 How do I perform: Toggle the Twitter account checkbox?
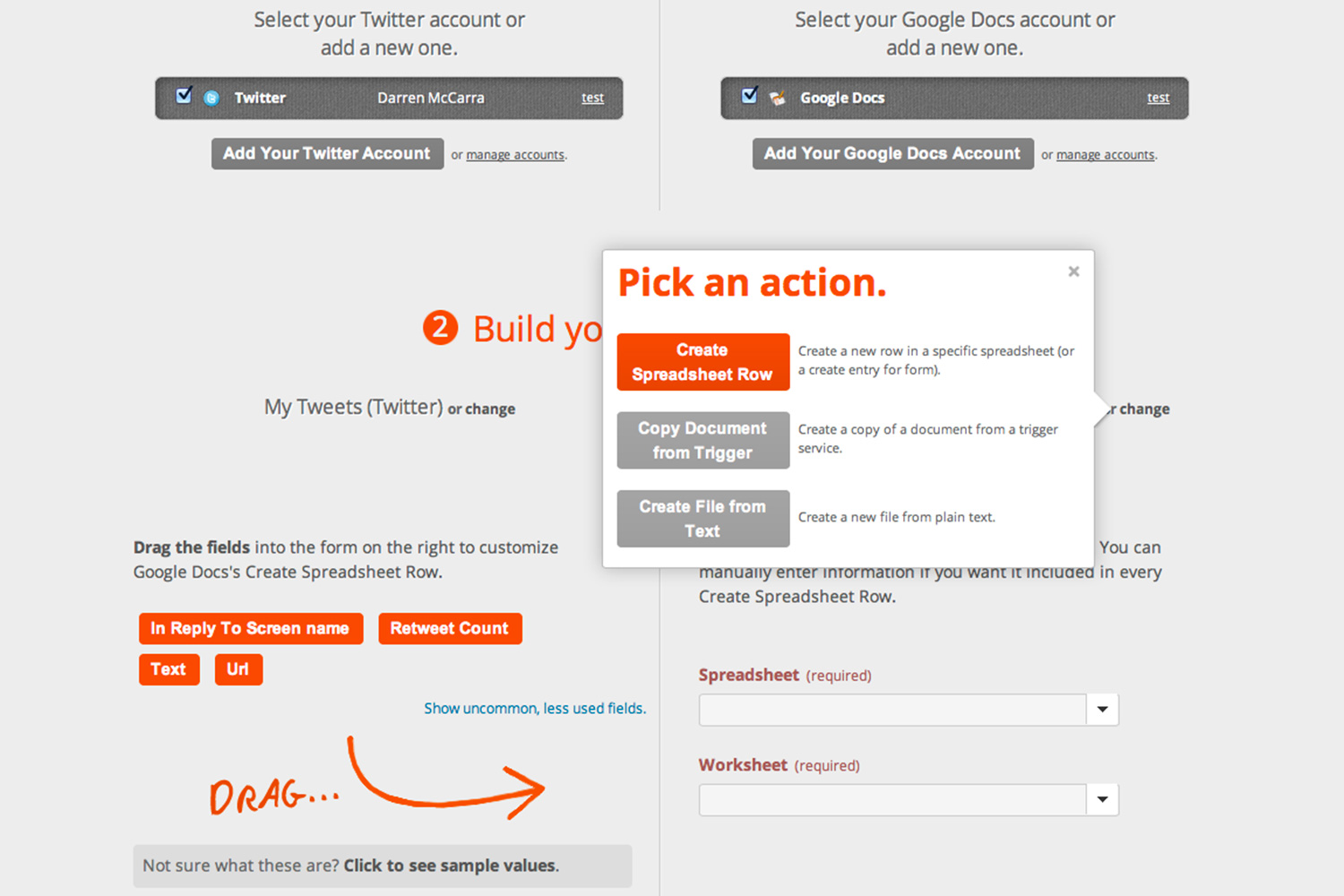click(x=184, y=96)
